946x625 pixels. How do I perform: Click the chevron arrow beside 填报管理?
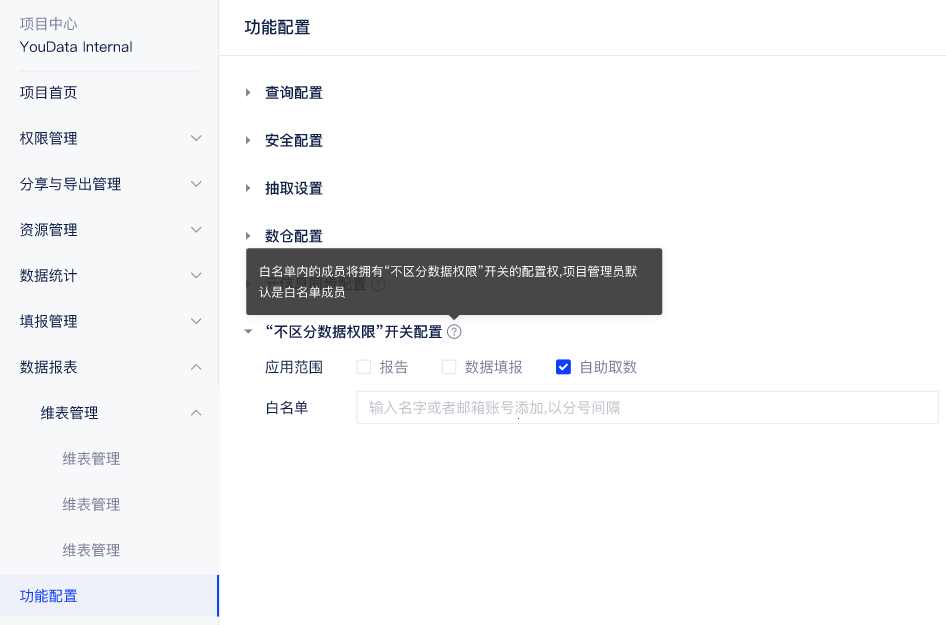[196, 321]
